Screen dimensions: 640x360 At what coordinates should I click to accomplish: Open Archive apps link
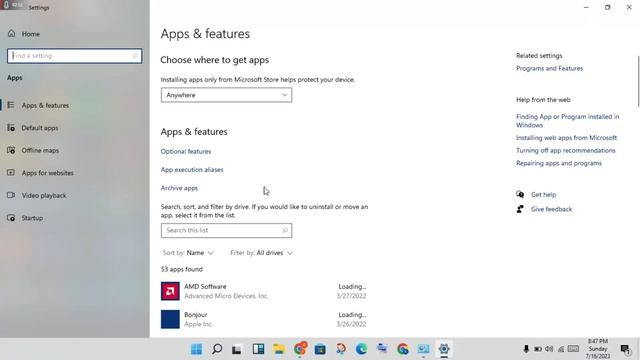[179, 188]
